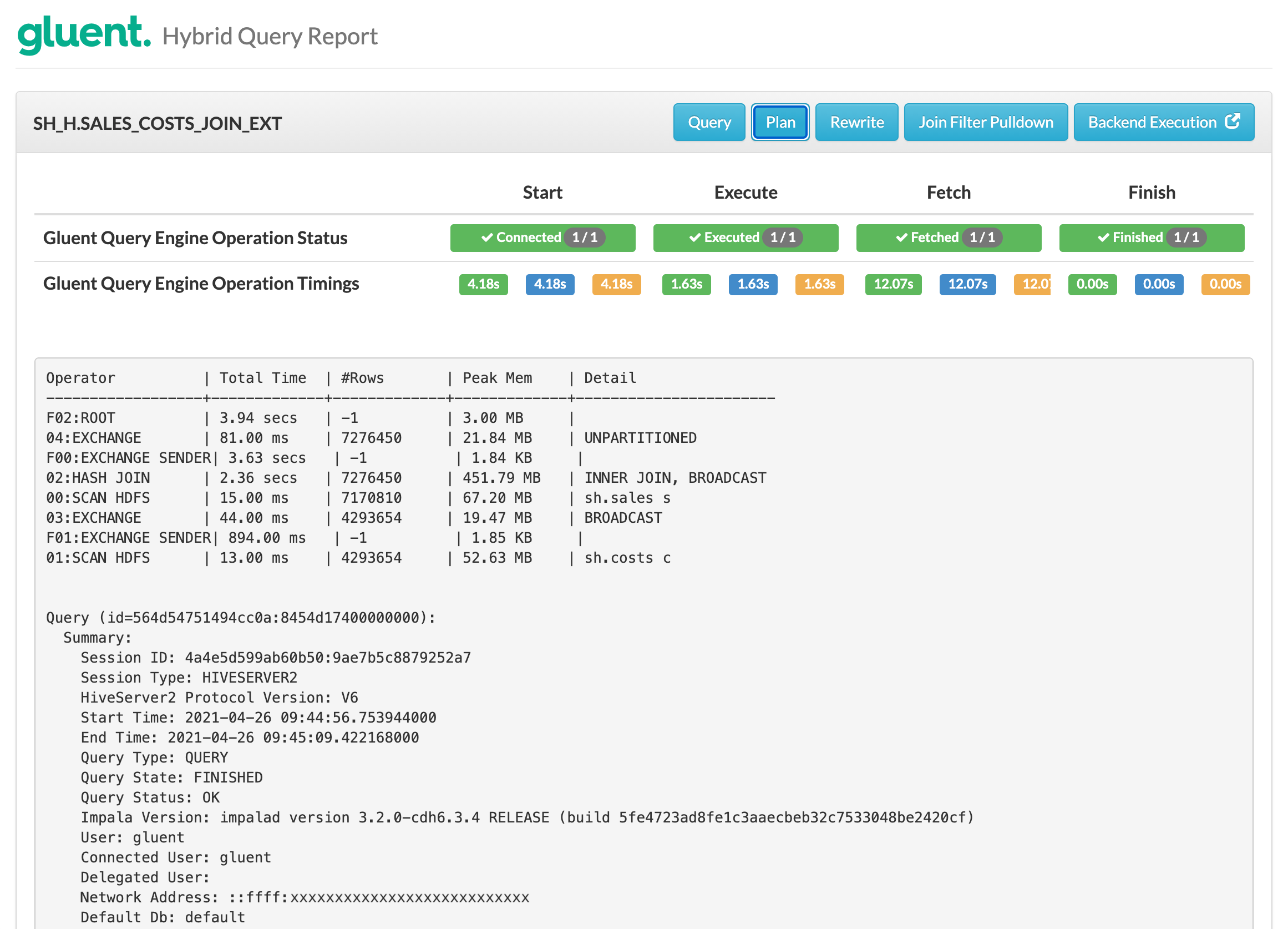The image size is (1288, 929).
Task: Click the Execute column header
Action: (745, 193)
